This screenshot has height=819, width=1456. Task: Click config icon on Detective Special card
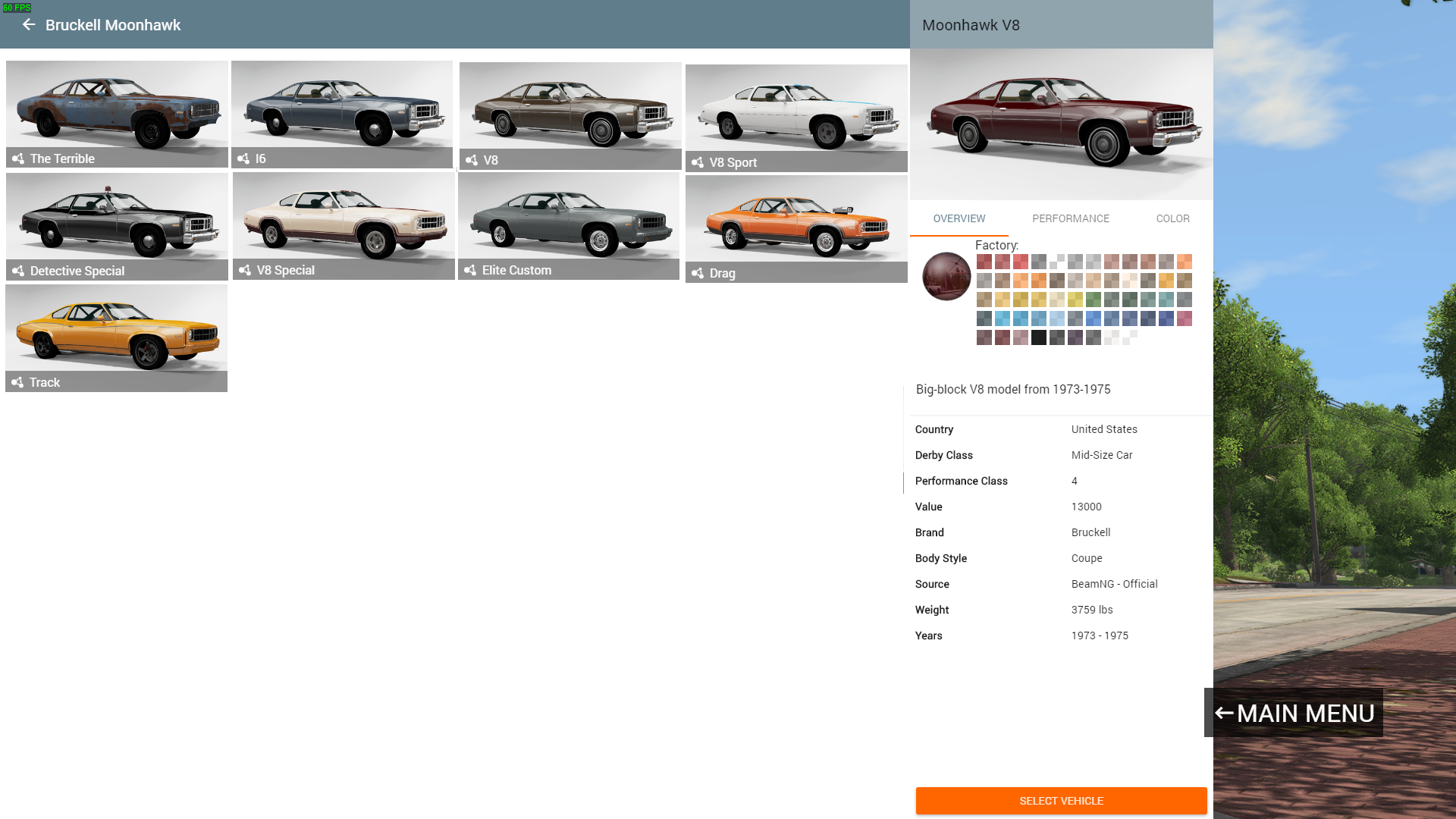pos(18,271)
